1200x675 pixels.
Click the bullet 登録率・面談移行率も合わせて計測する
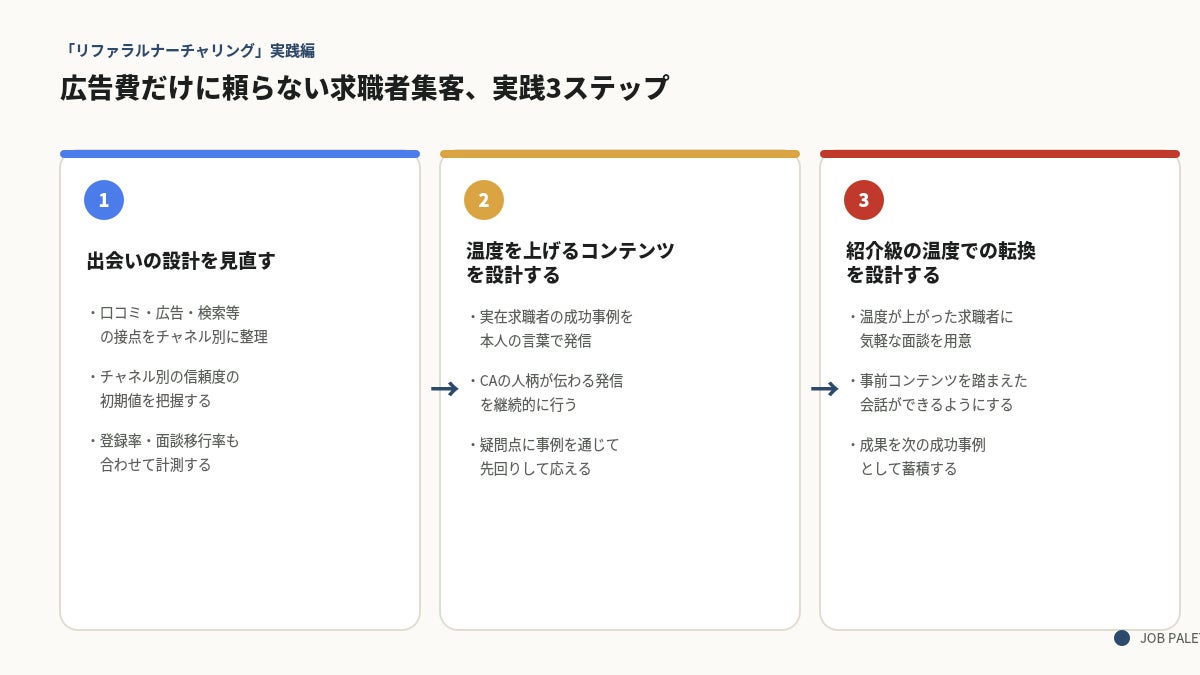[163, 453]
